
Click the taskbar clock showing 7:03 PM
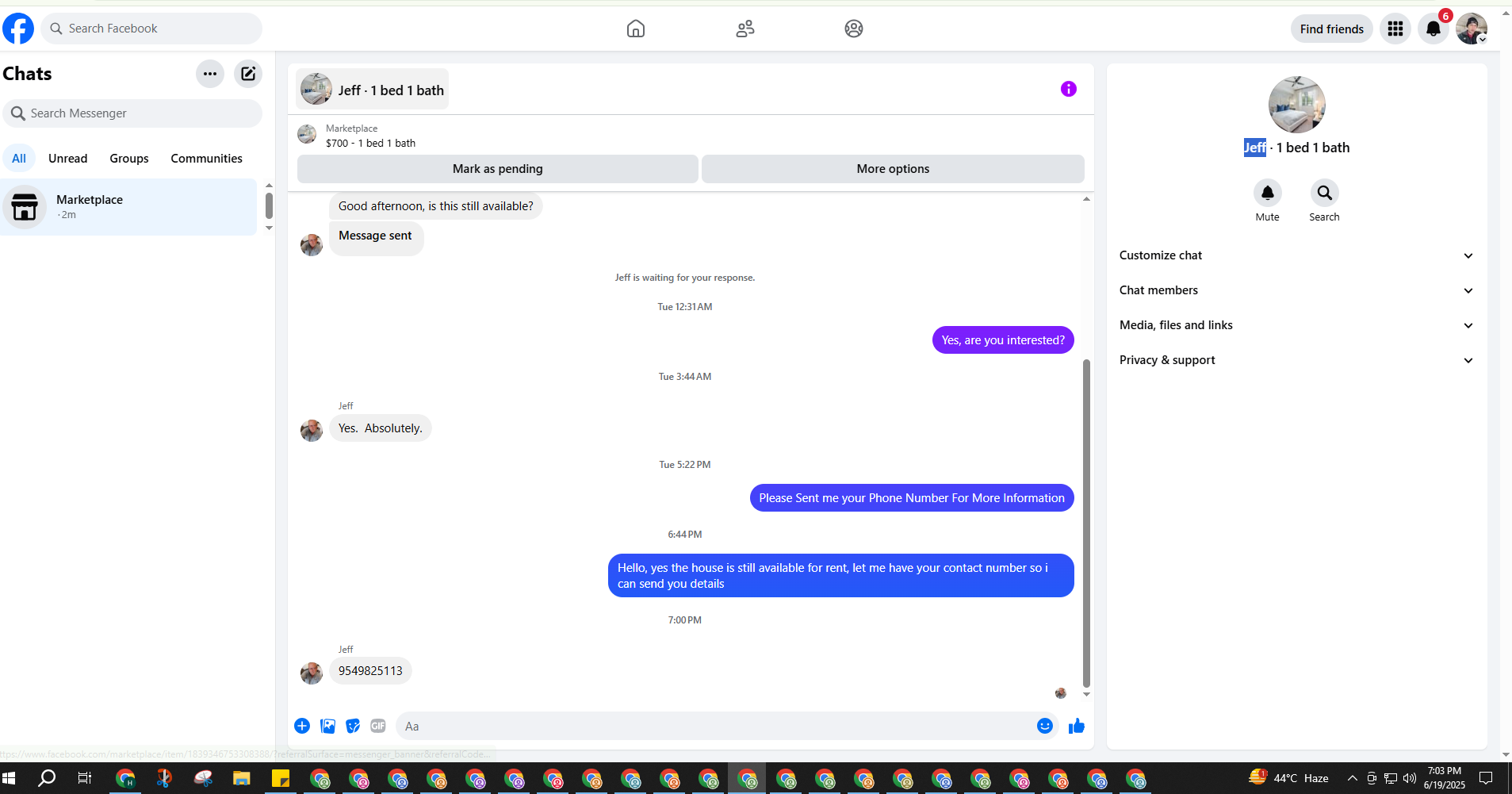pyautogui.click(x=1444, y=778)
